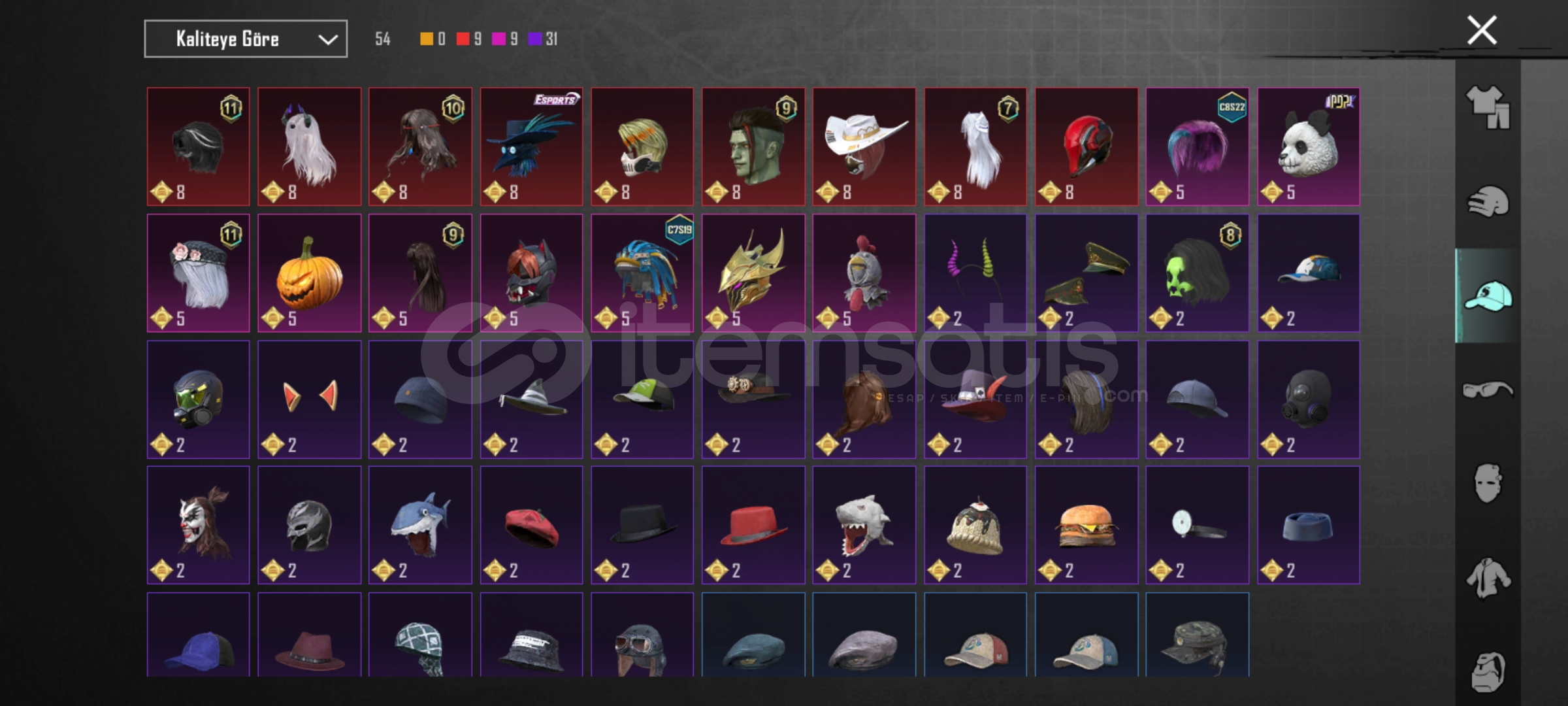
Task: Select the panda head item
Action: point(1309,146)
